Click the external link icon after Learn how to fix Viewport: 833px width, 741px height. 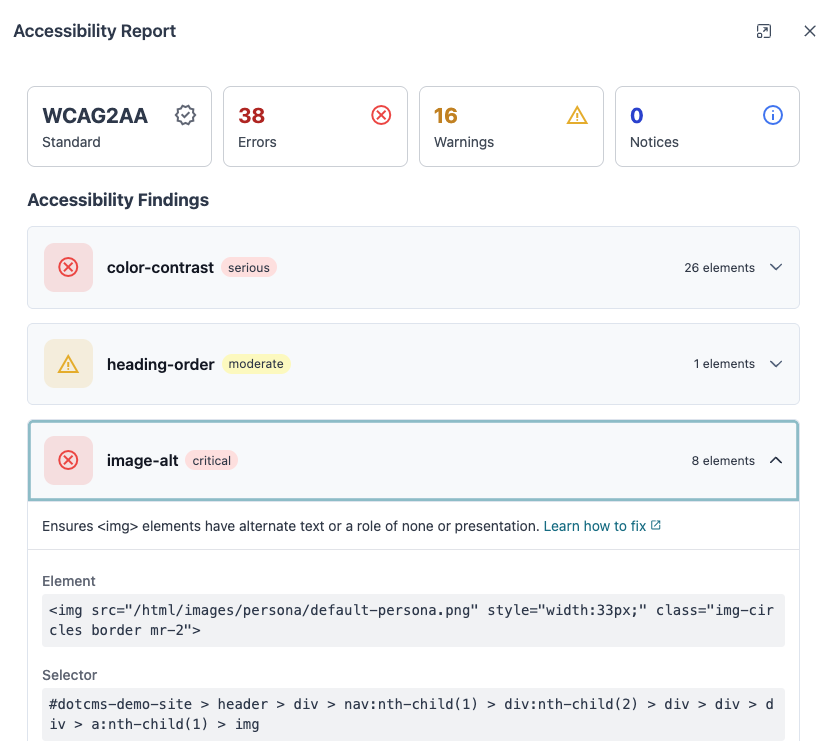click(x=656, y=525)
